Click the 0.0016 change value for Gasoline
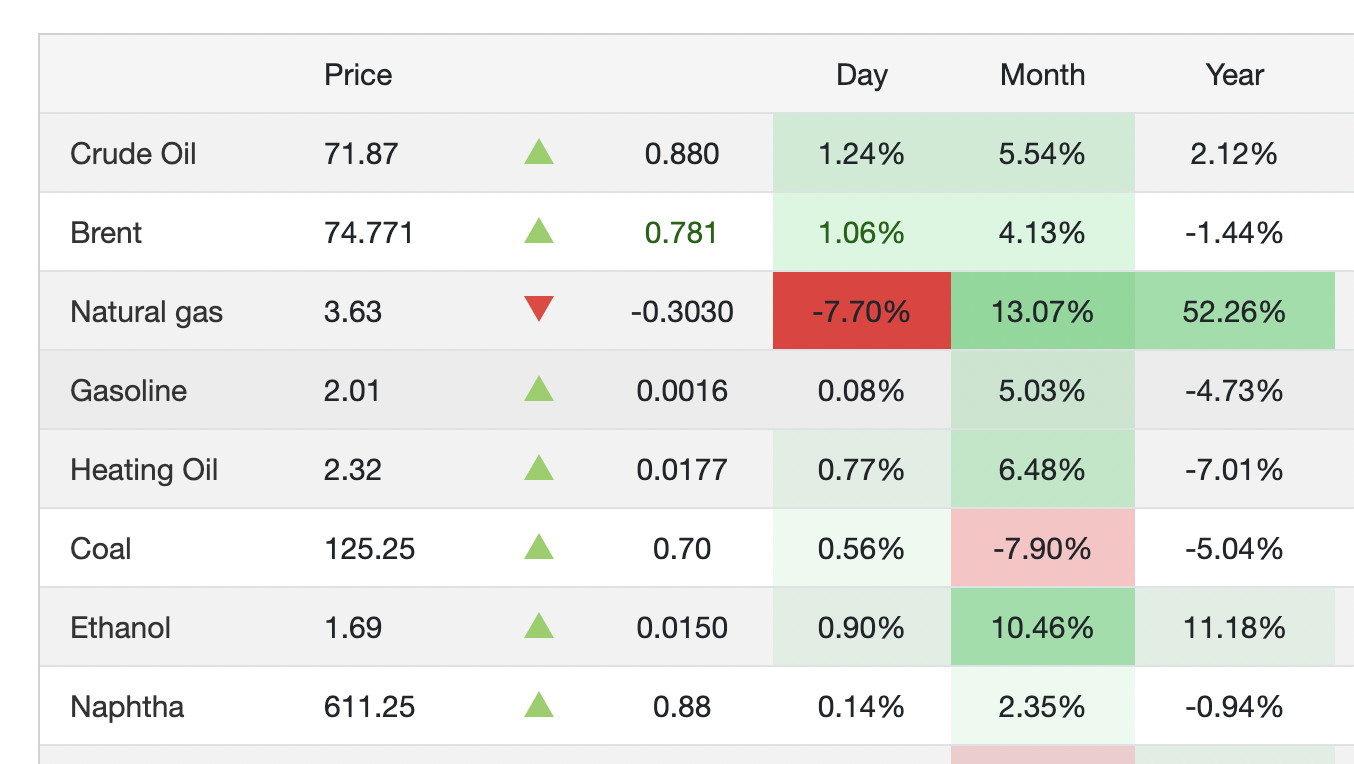The width and height of the screenshot is (1354, 764). tap(682, 391)
